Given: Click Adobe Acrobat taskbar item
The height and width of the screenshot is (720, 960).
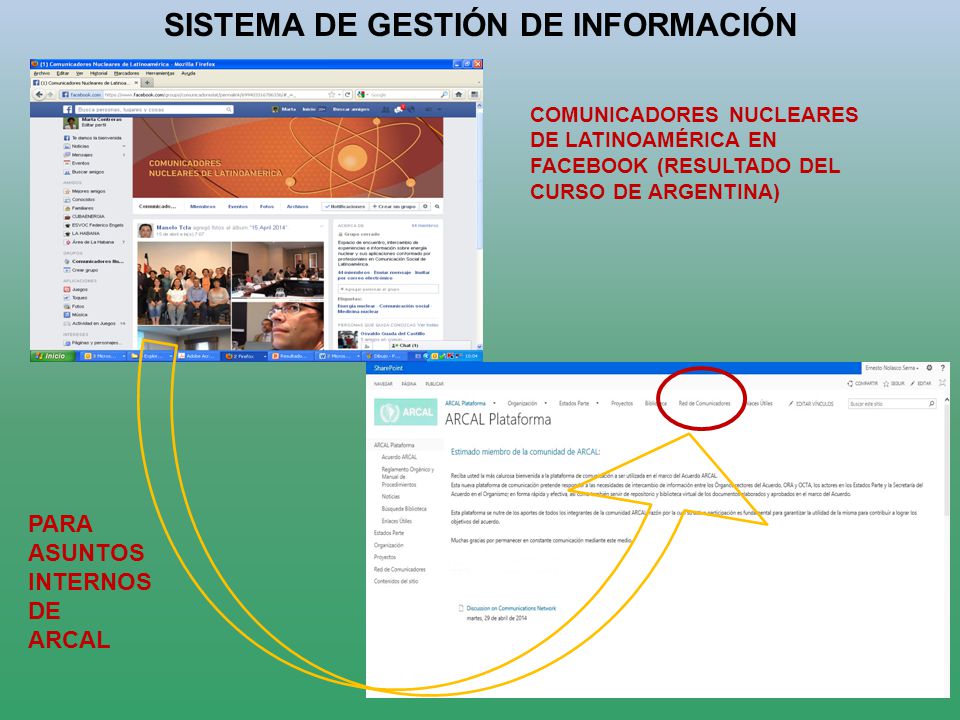Looking at the screenshot, I should tap(198, 356).
